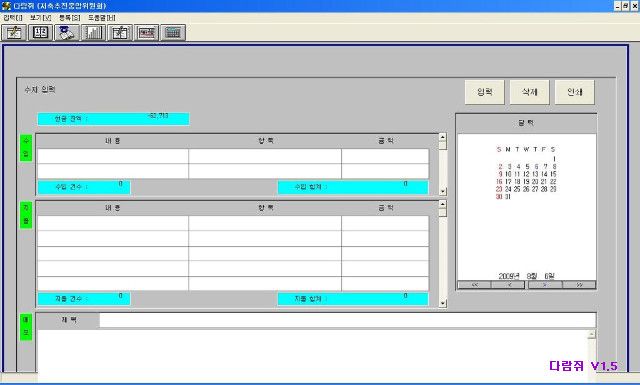Click the 내용 header of 수입 table
This screenshot has height=385, width=640.
[x=113, y=141]
